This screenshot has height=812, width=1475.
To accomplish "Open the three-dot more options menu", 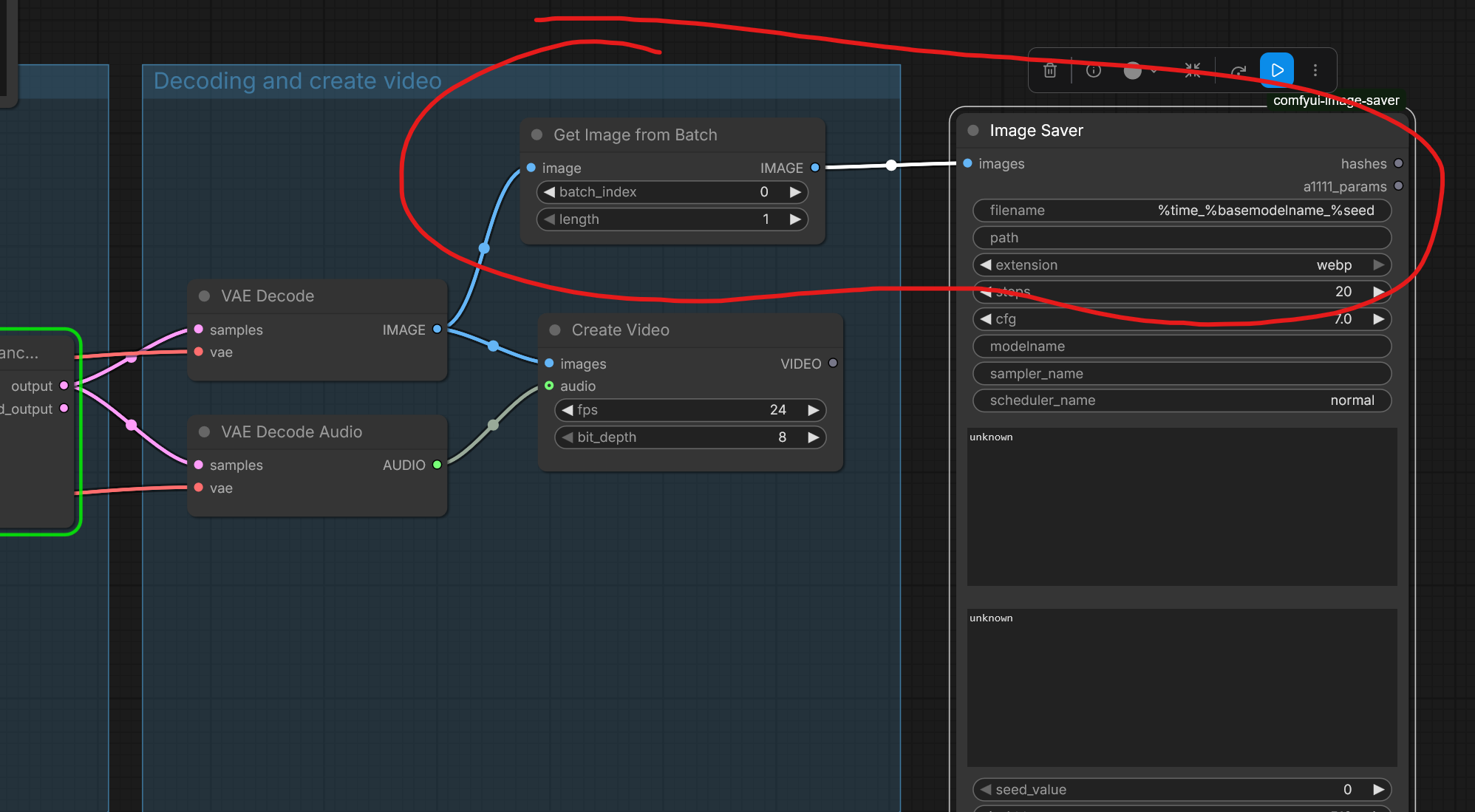I will point(1315,70).
